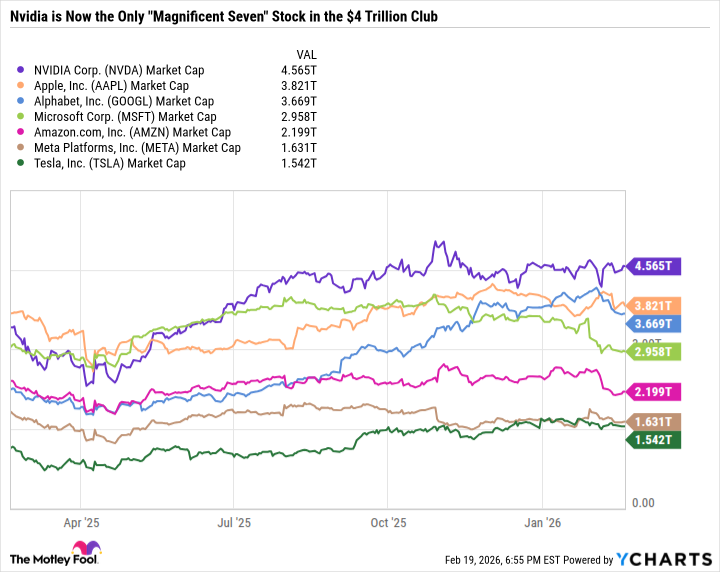
Task: Click Microsoft green legend dot
Action: click(21, 117)
